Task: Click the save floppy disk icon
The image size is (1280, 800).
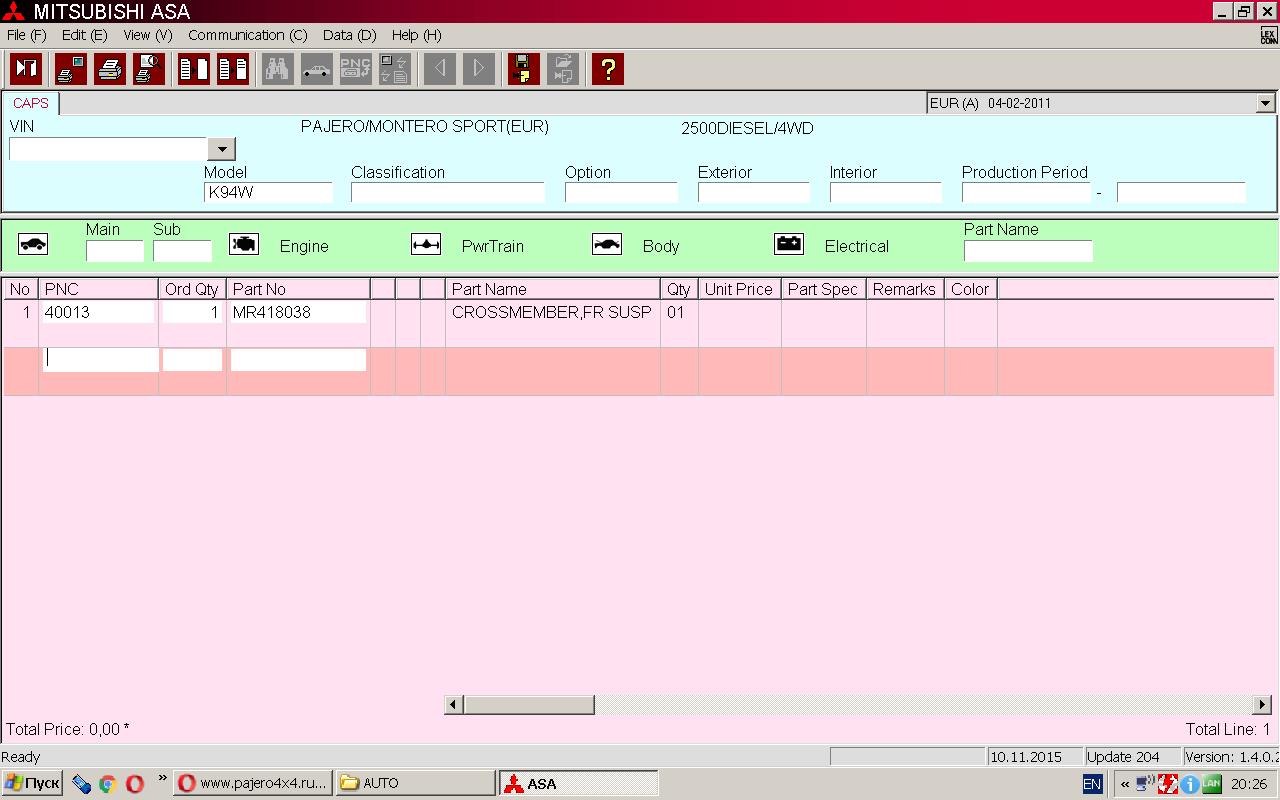Action: [x=523, y=69]
